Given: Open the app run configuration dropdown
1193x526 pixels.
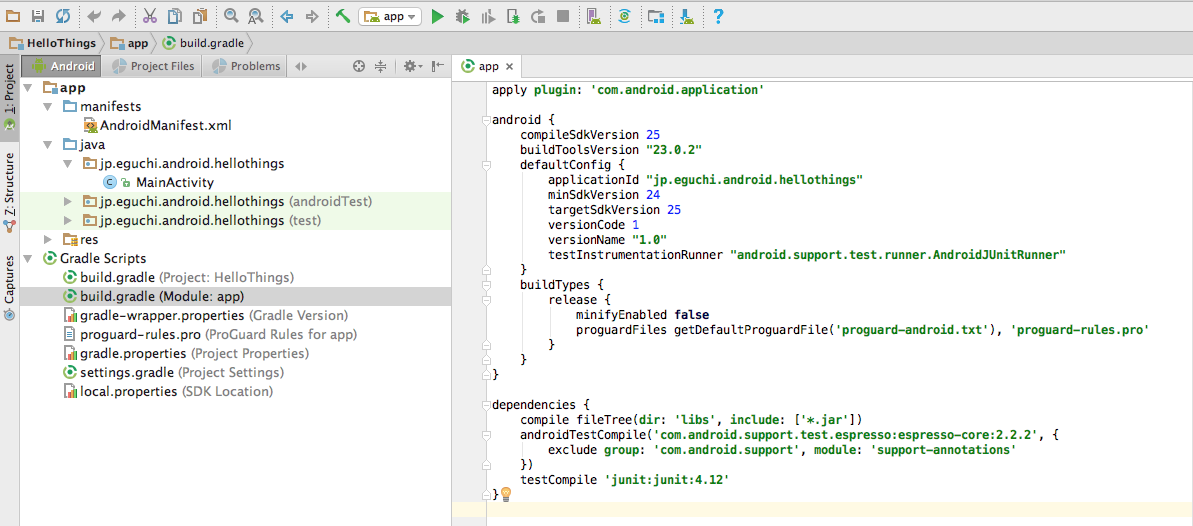Looking at the screenshot, I should tap(390, 16).
